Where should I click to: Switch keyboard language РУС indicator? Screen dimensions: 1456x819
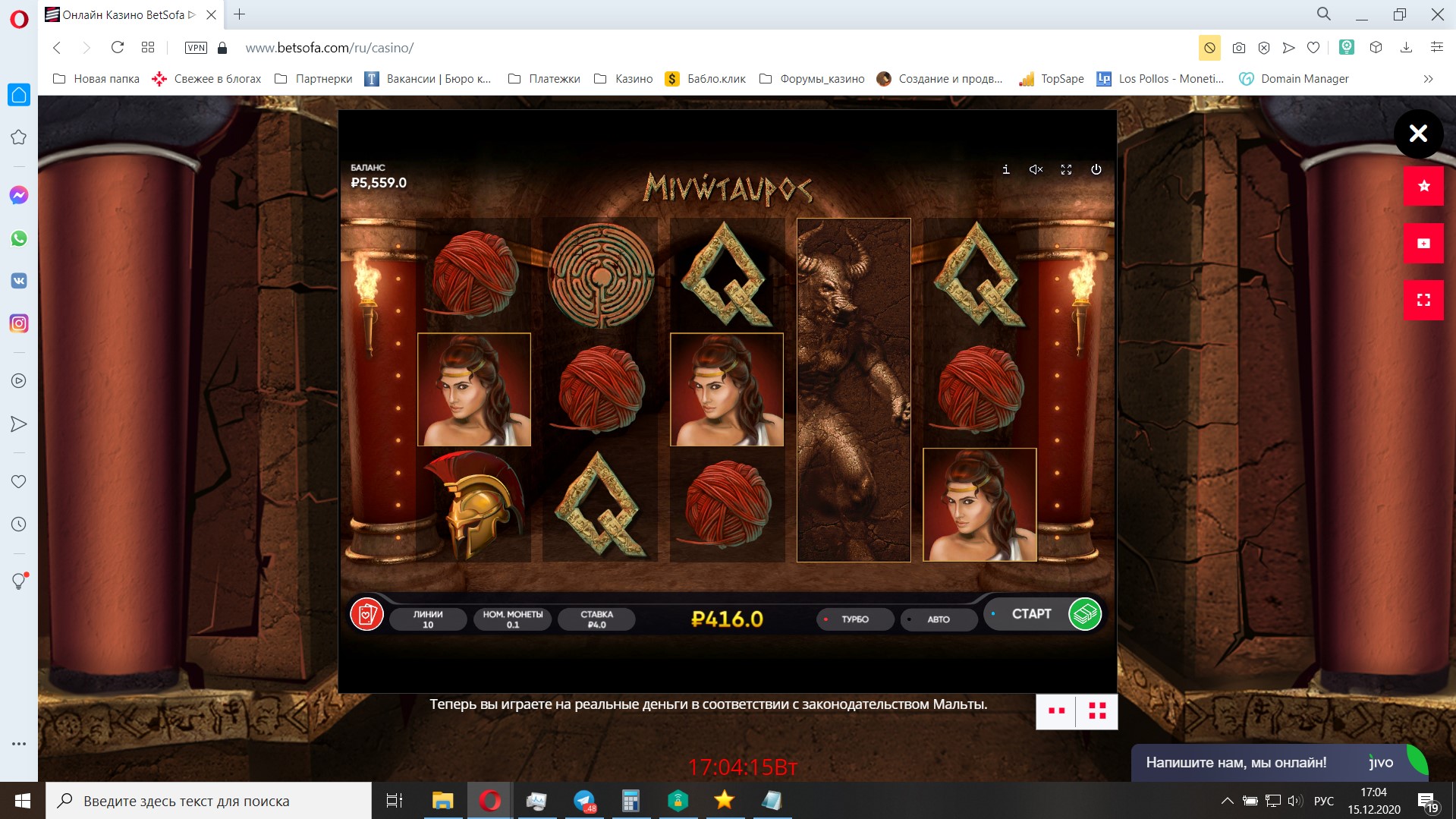1324,801
